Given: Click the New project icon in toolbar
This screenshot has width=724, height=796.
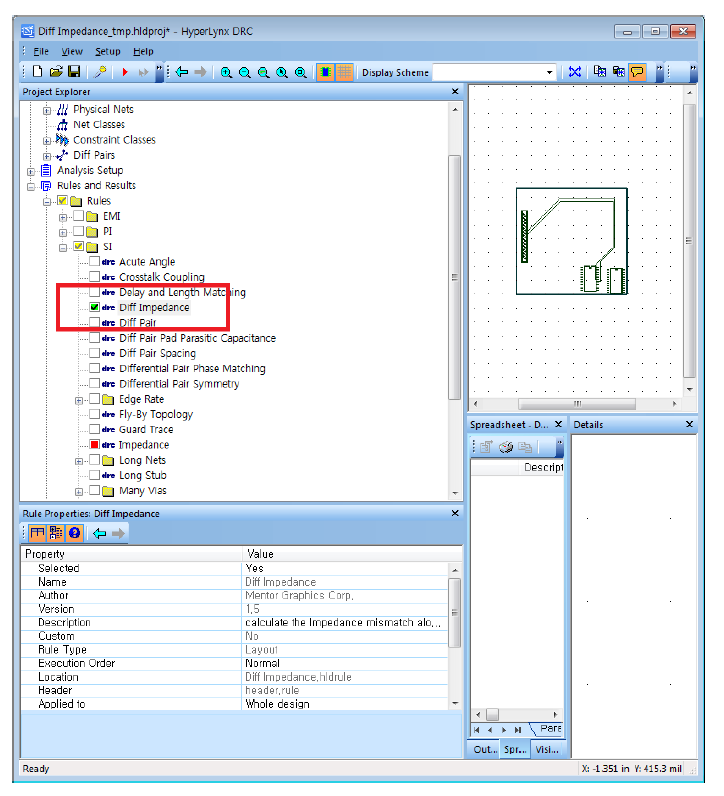Looking at the screenshot, I should tap(37, 72).
